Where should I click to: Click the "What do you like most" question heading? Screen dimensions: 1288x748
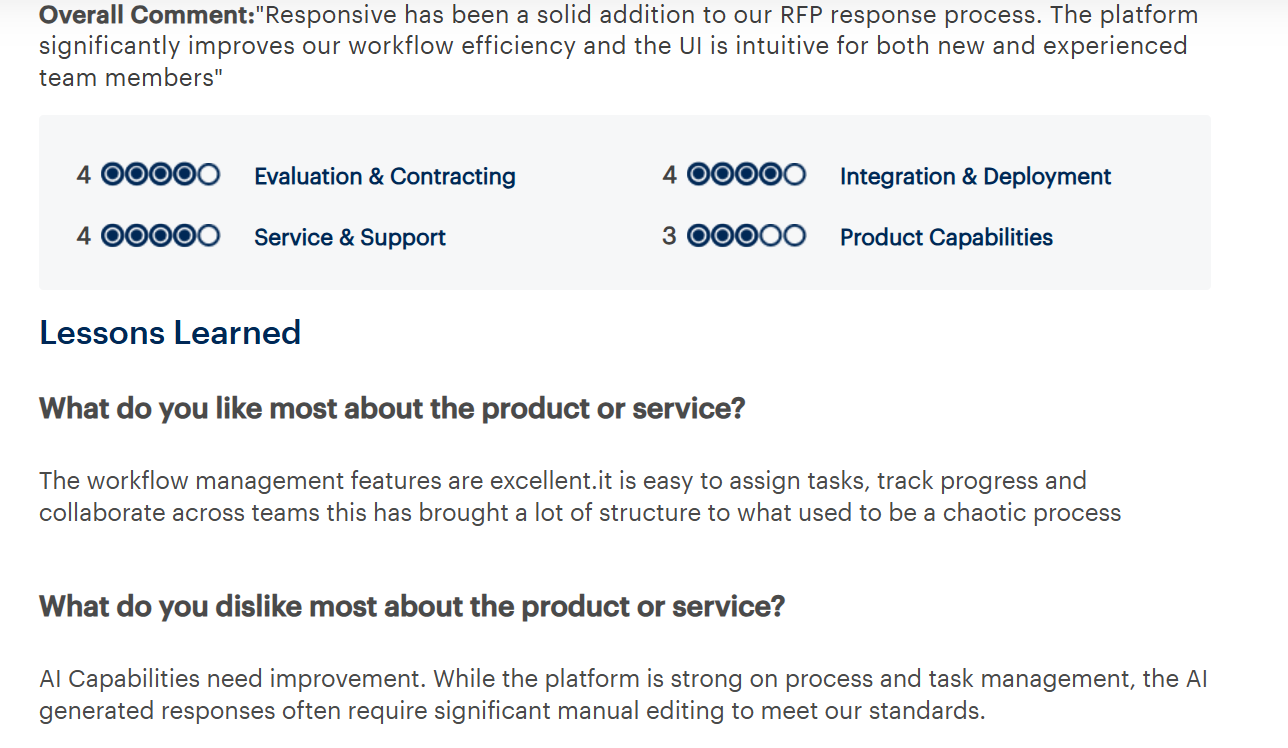click(x=392, y=409)
